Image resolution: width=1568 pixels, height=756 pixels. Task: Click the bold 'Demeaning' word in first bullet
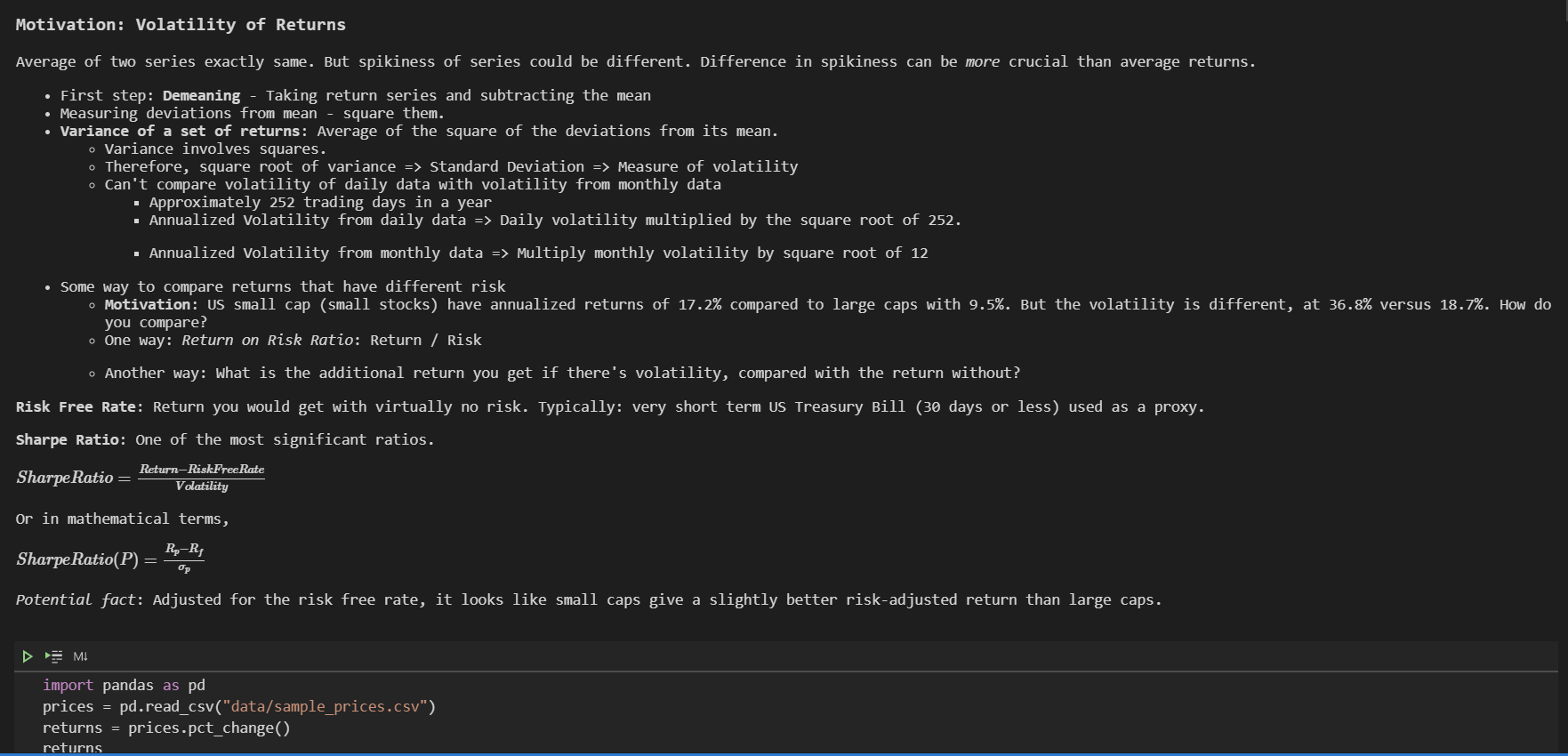201,95
